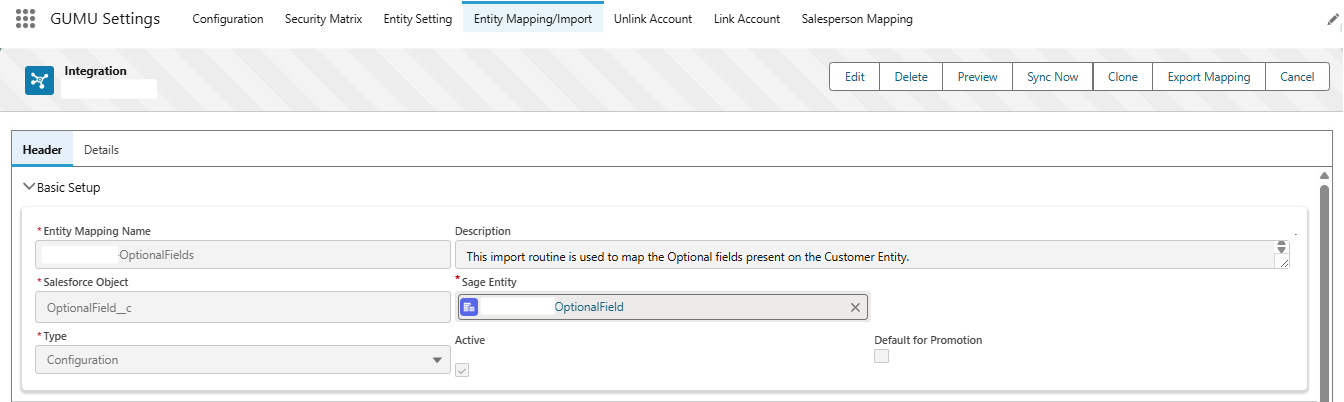Click the Description field stepper arrows
This screenshot has height=402, width=1344.
coord(1283,247)
